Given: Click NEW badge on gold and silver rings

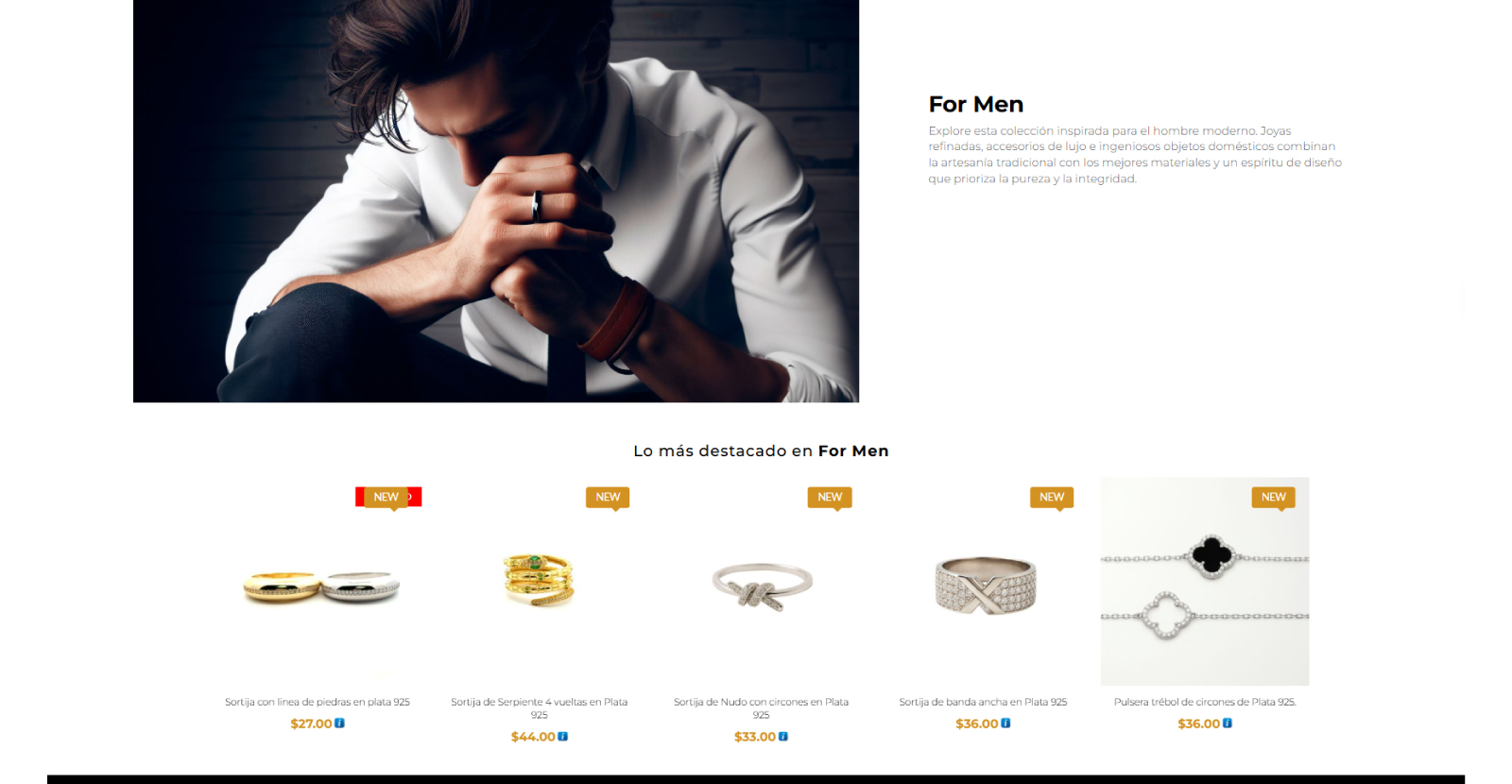Looking at the screenshot, I should (x=386, y=498).
